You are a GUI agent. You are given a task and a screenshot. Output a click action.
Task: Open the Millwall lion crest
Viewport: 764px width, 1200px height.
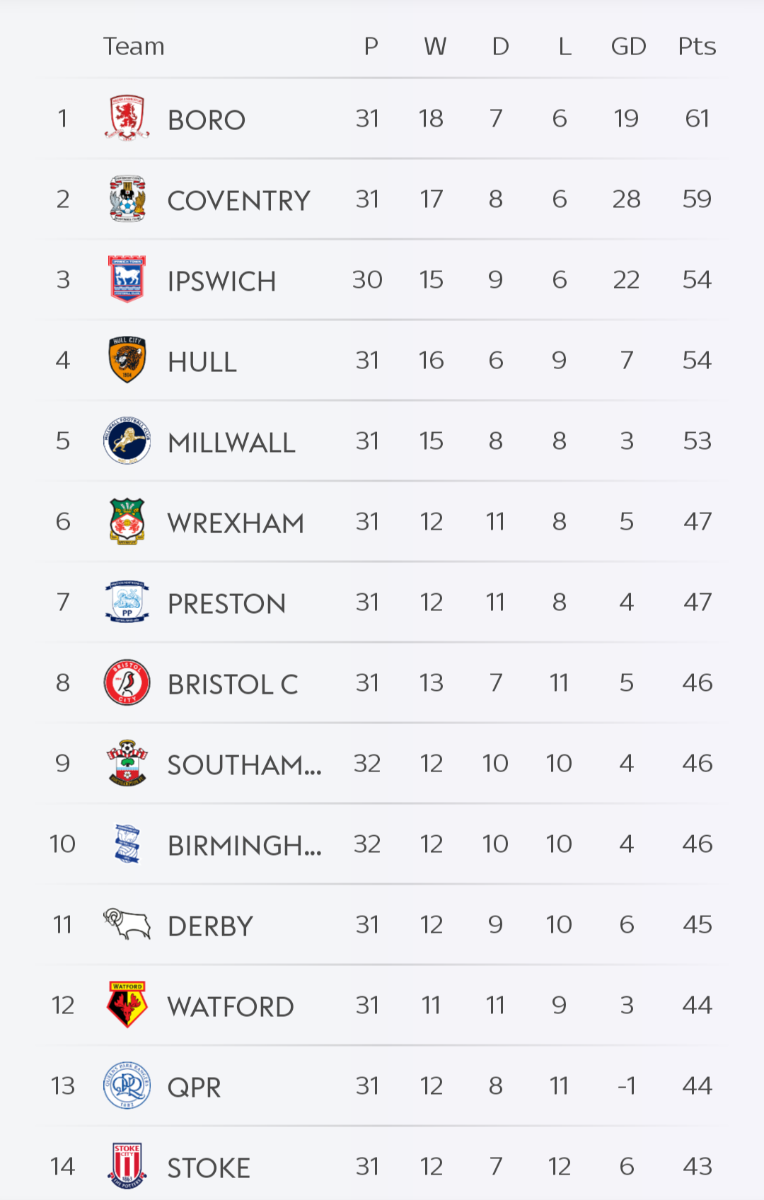[127, 441]
